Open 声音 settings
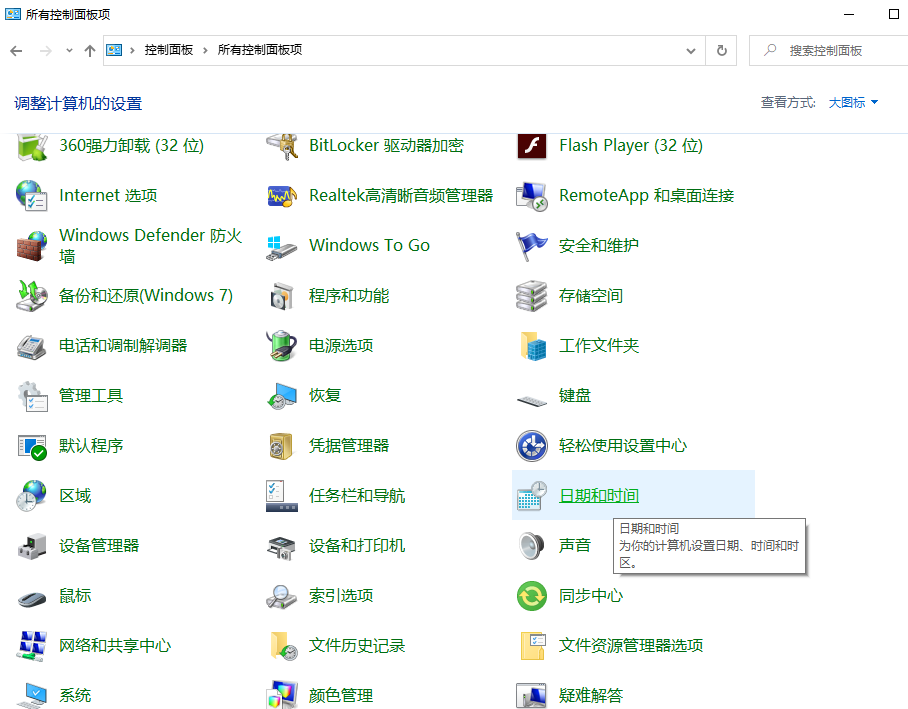Viewport: 908px width, 709px height. pyautogui.click(x=575, y=545)
